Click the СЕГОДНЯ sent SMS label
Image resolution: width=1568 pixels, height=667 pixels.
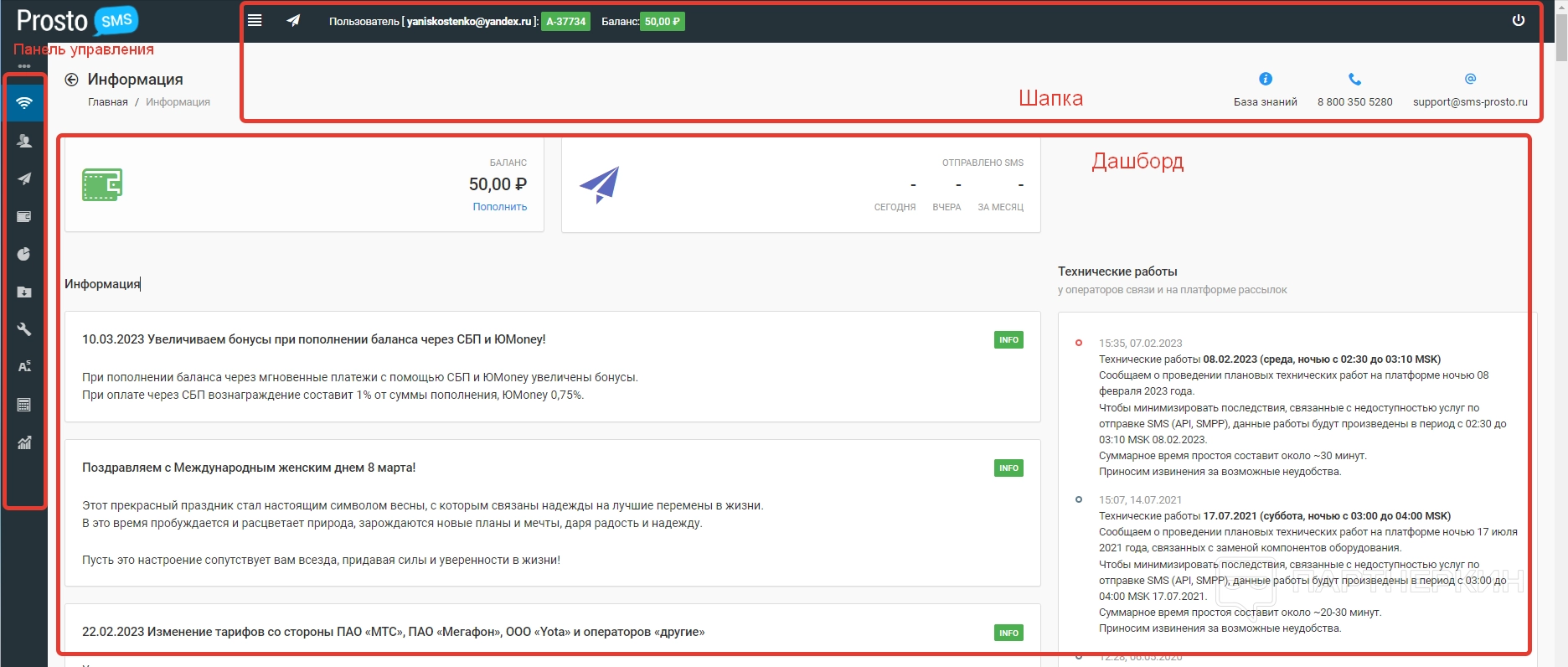(895, 207)
